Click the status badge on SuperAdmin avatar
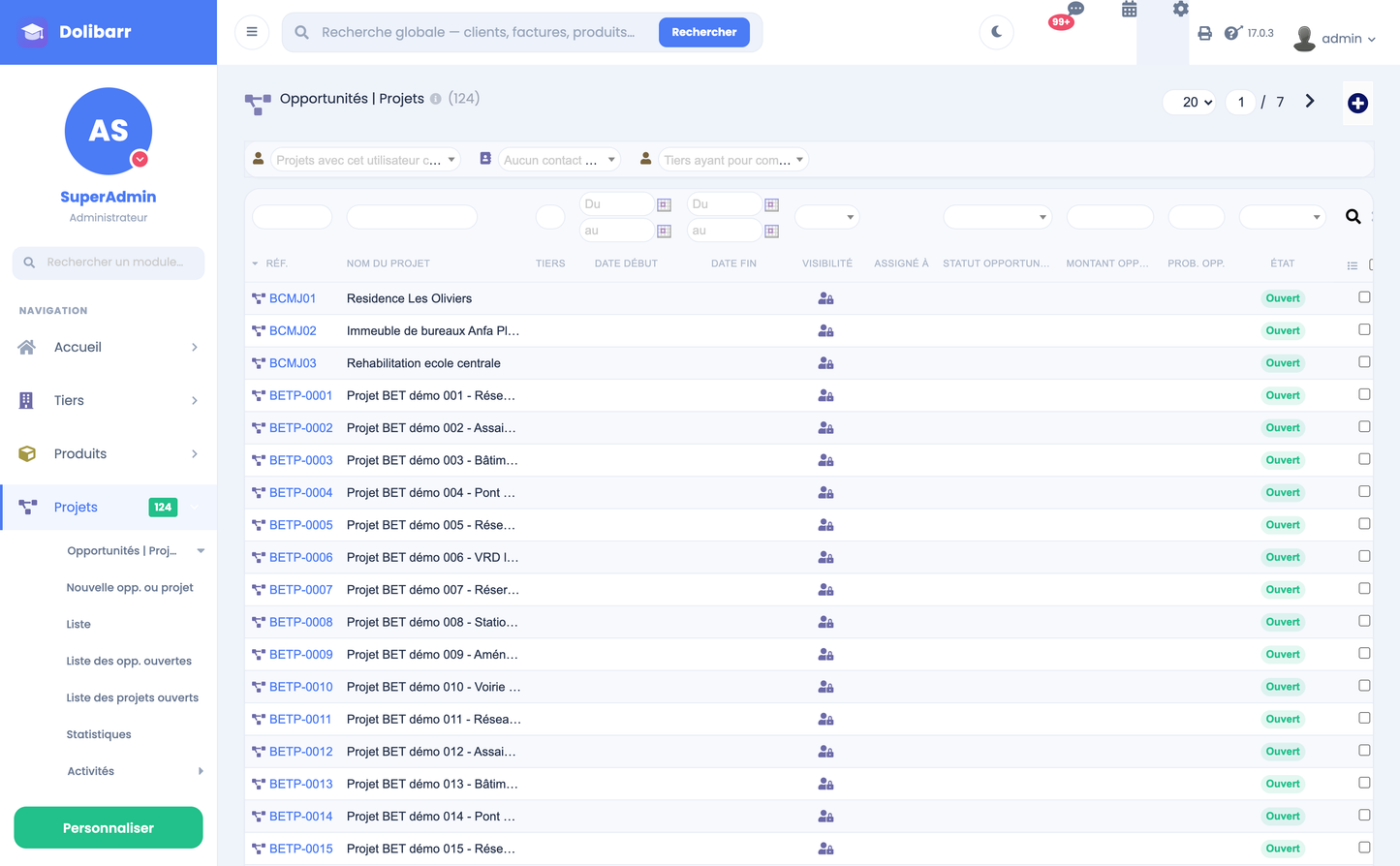This screenshot has height=866, width=1400. (x=140, y=159)
